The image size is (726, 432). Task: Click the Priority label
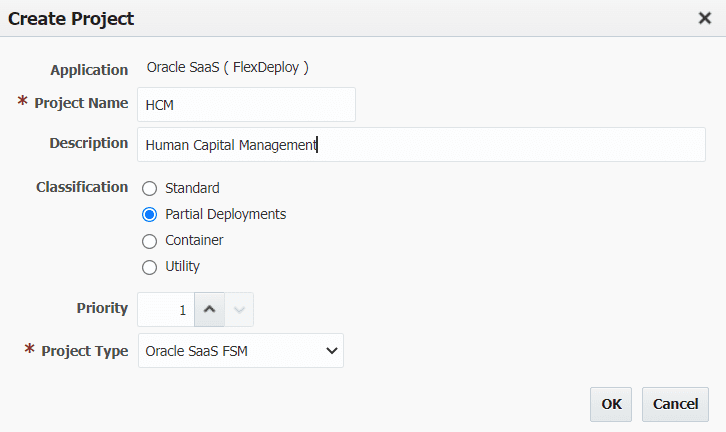102,308
